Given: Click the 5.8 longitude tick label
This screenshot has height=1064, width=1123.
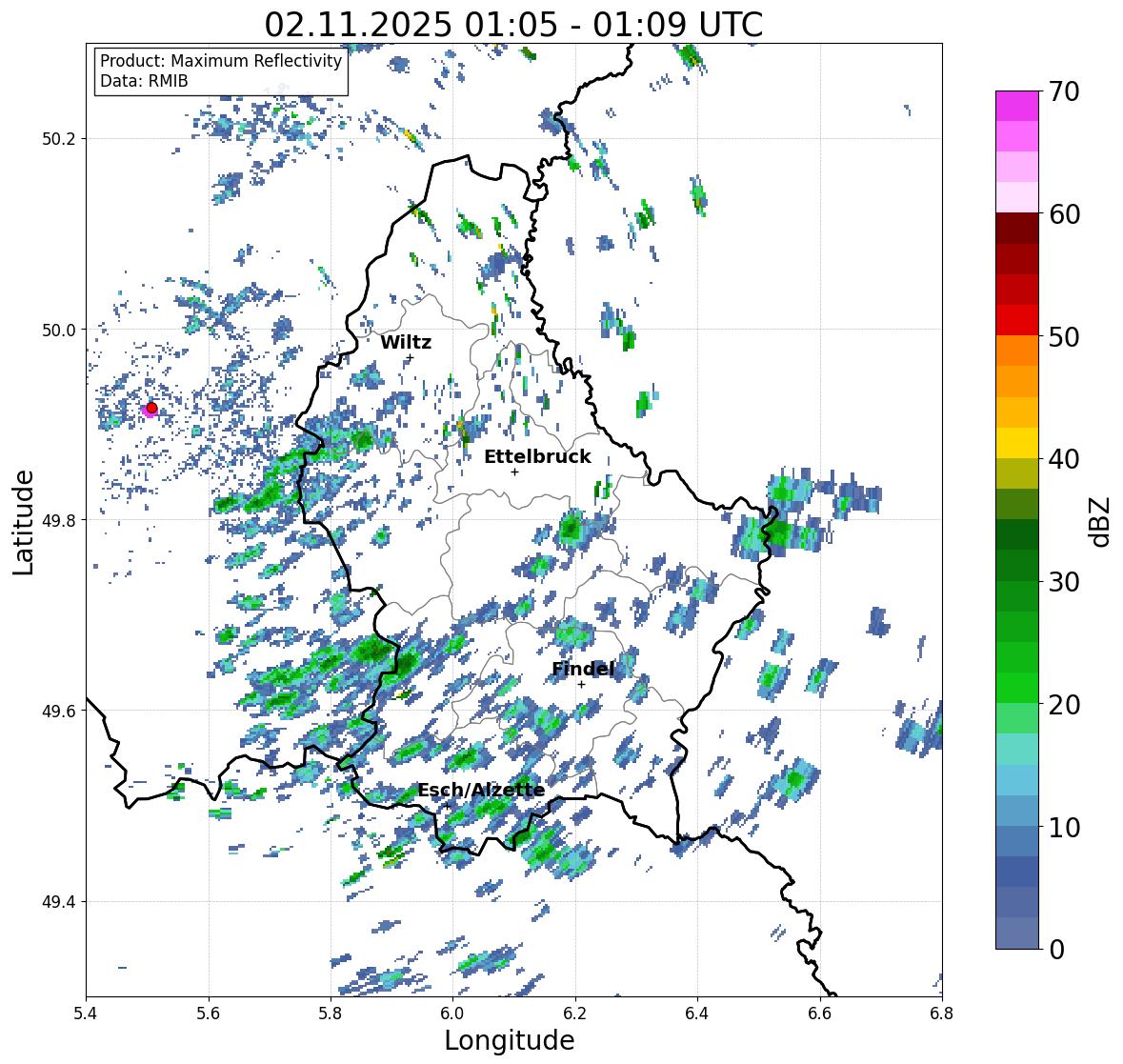Looking at the screenshot, I should point(331,1013).
